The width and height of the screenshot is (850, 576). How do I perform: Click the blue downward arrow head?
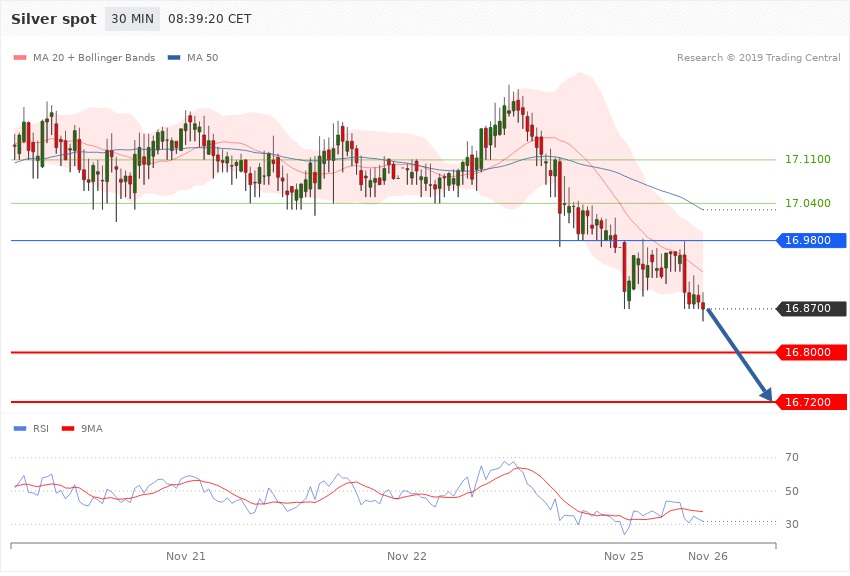point(767,395)
